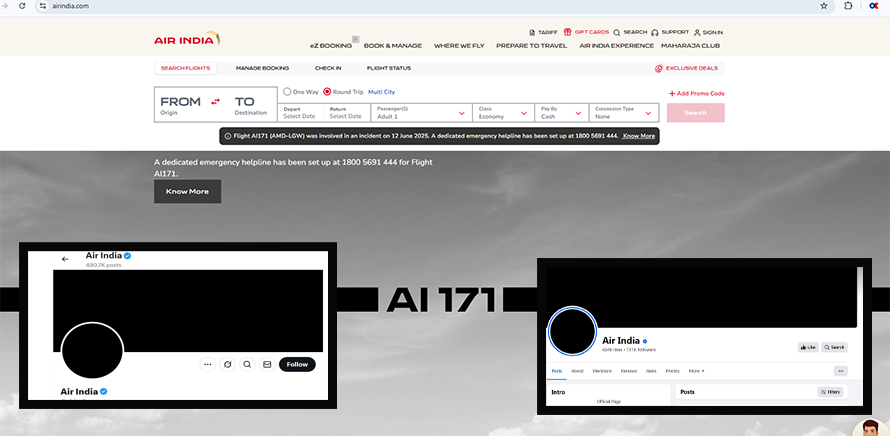
Task: Click the TO Destination field
Action: point(250,106)
